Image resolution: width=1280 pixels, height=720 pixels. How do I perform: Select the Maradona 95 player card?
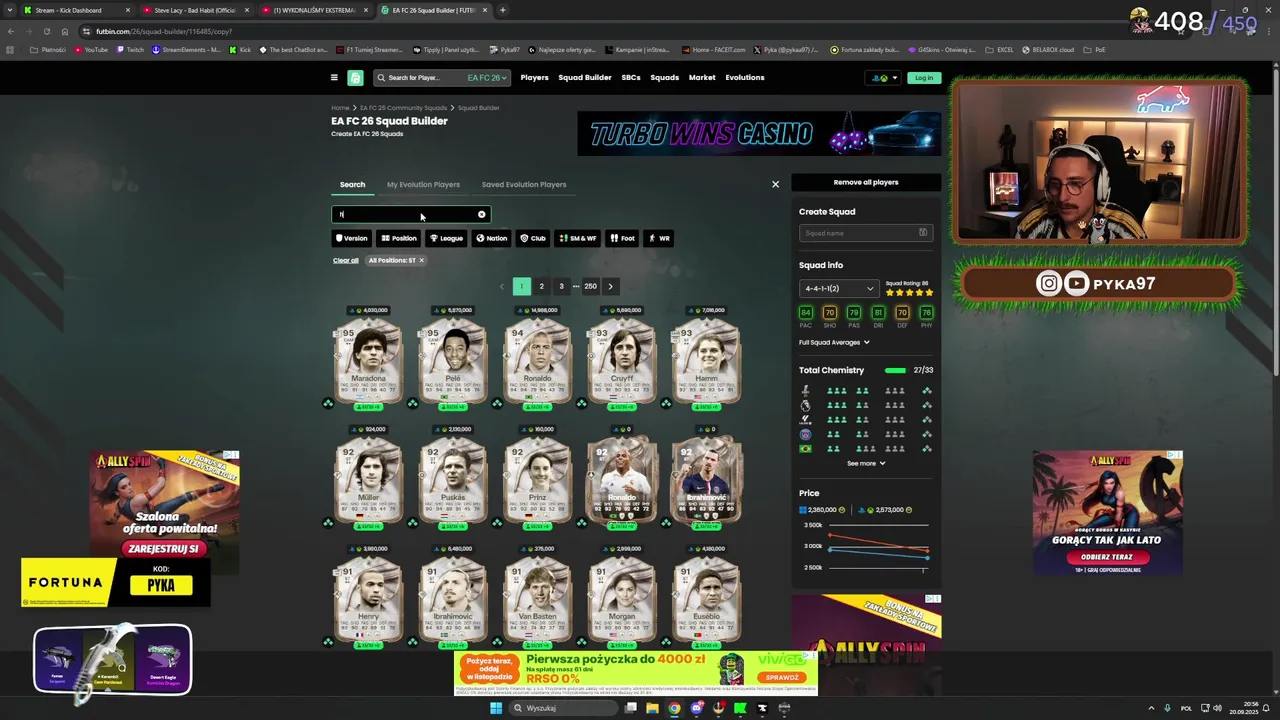coord(369,363)
